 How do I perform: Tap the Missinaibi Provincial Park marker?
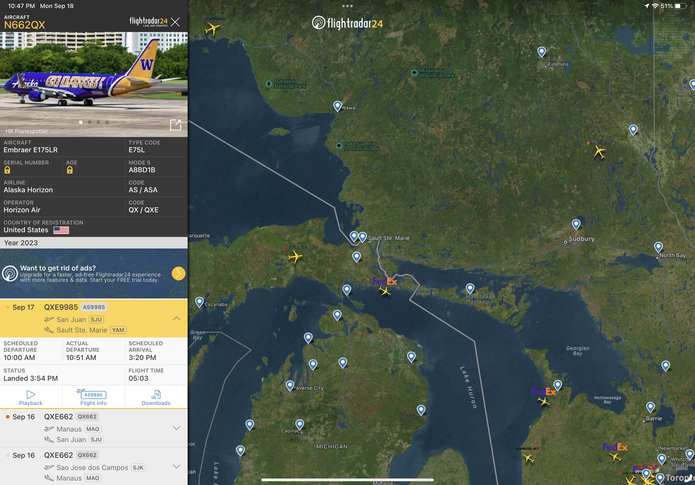click(x=414, y=73)
